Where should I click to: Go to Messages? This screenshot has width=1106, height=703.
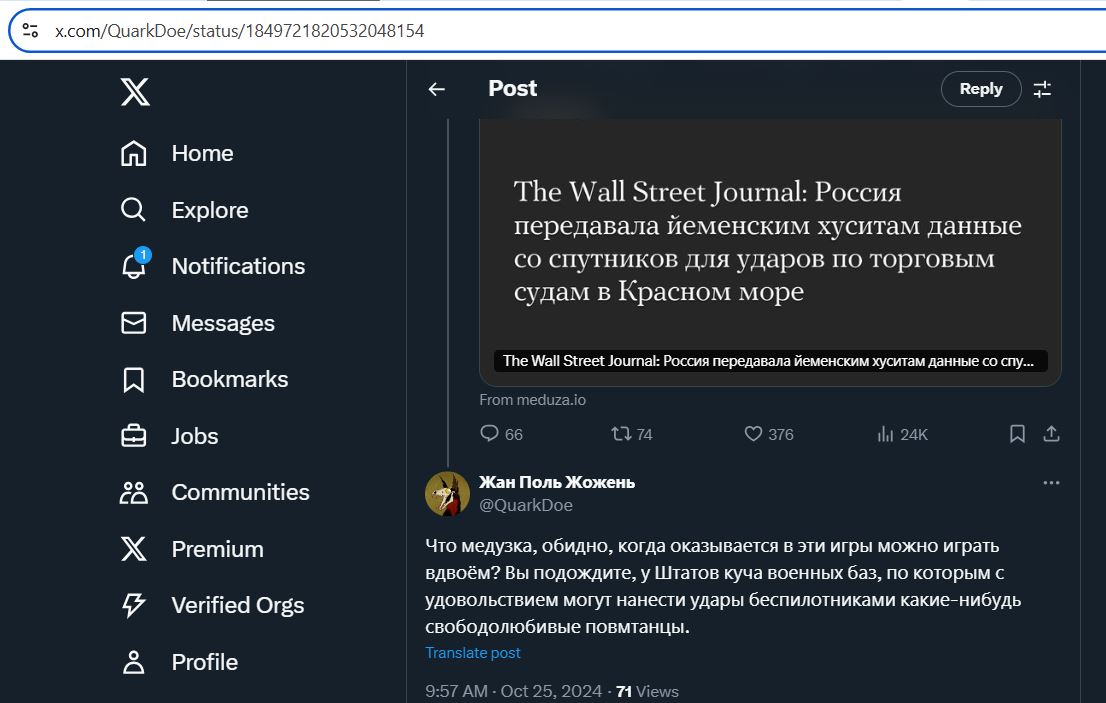click(197, 323)
